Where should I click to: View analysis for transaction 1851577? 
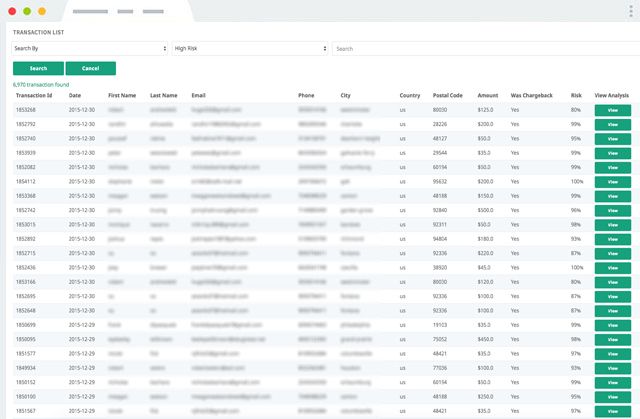coord(613,354)
